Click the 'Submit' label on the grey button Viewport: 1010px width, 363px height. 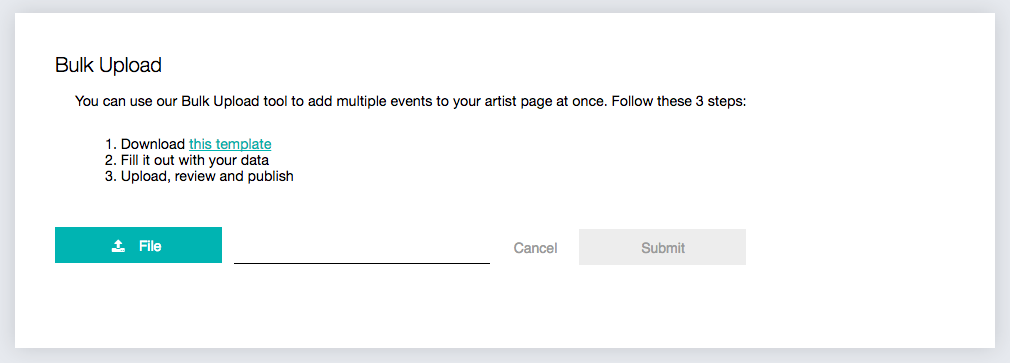(663, 248)
